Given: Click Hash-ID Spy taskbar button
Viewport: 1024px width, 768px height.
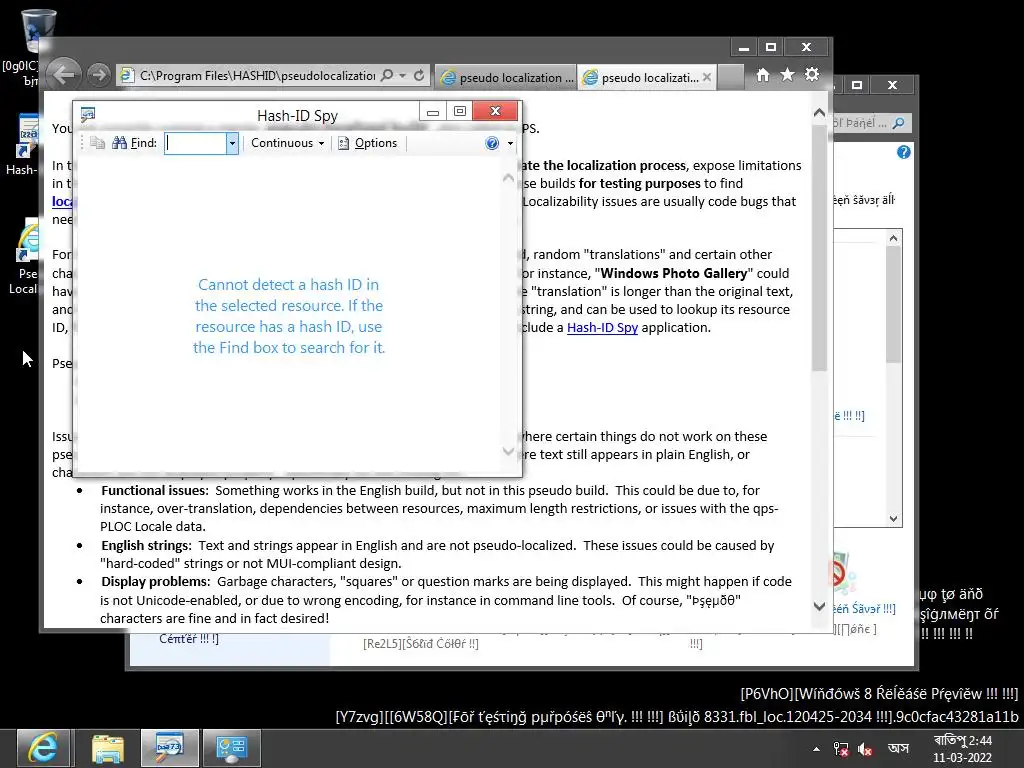Looking at the screenshot, I should pyautogui.click(x=169, y=748).
